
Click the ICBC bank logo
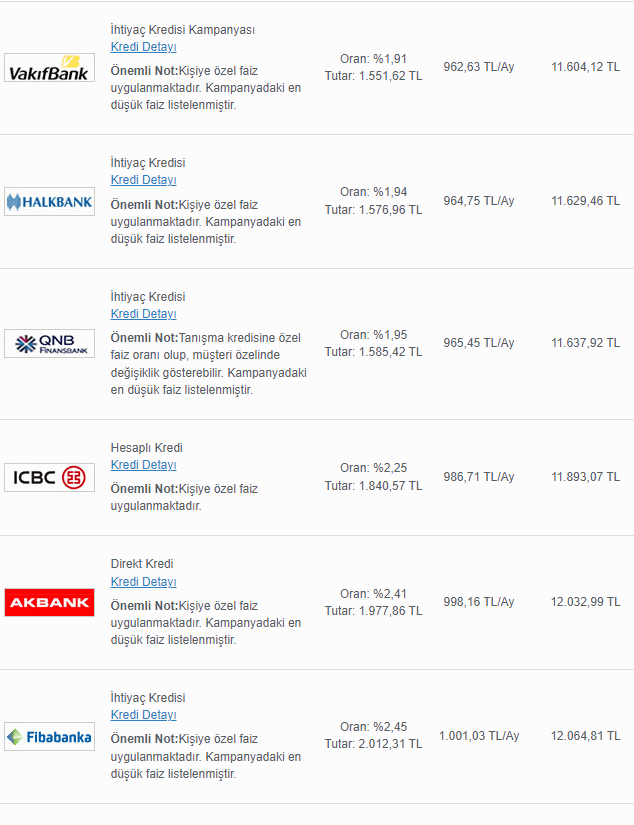49,477
